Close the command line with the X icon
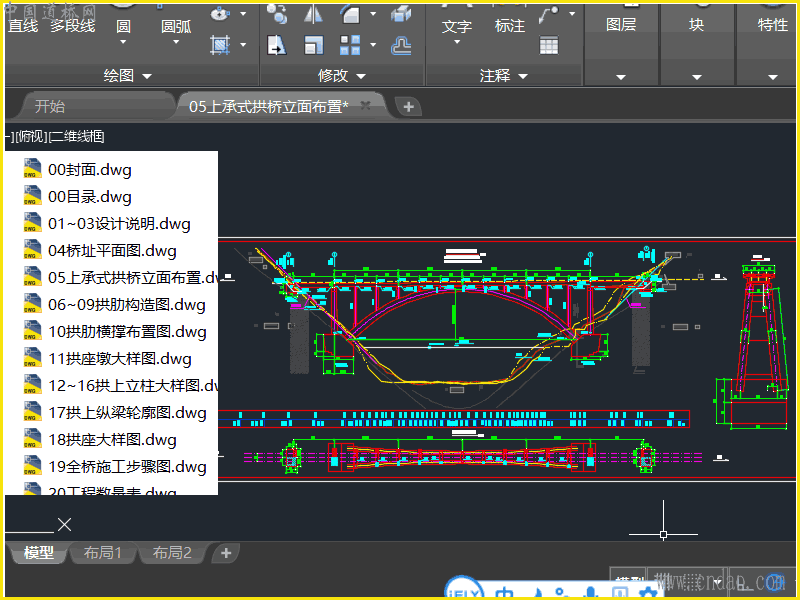 pos(64,524)
